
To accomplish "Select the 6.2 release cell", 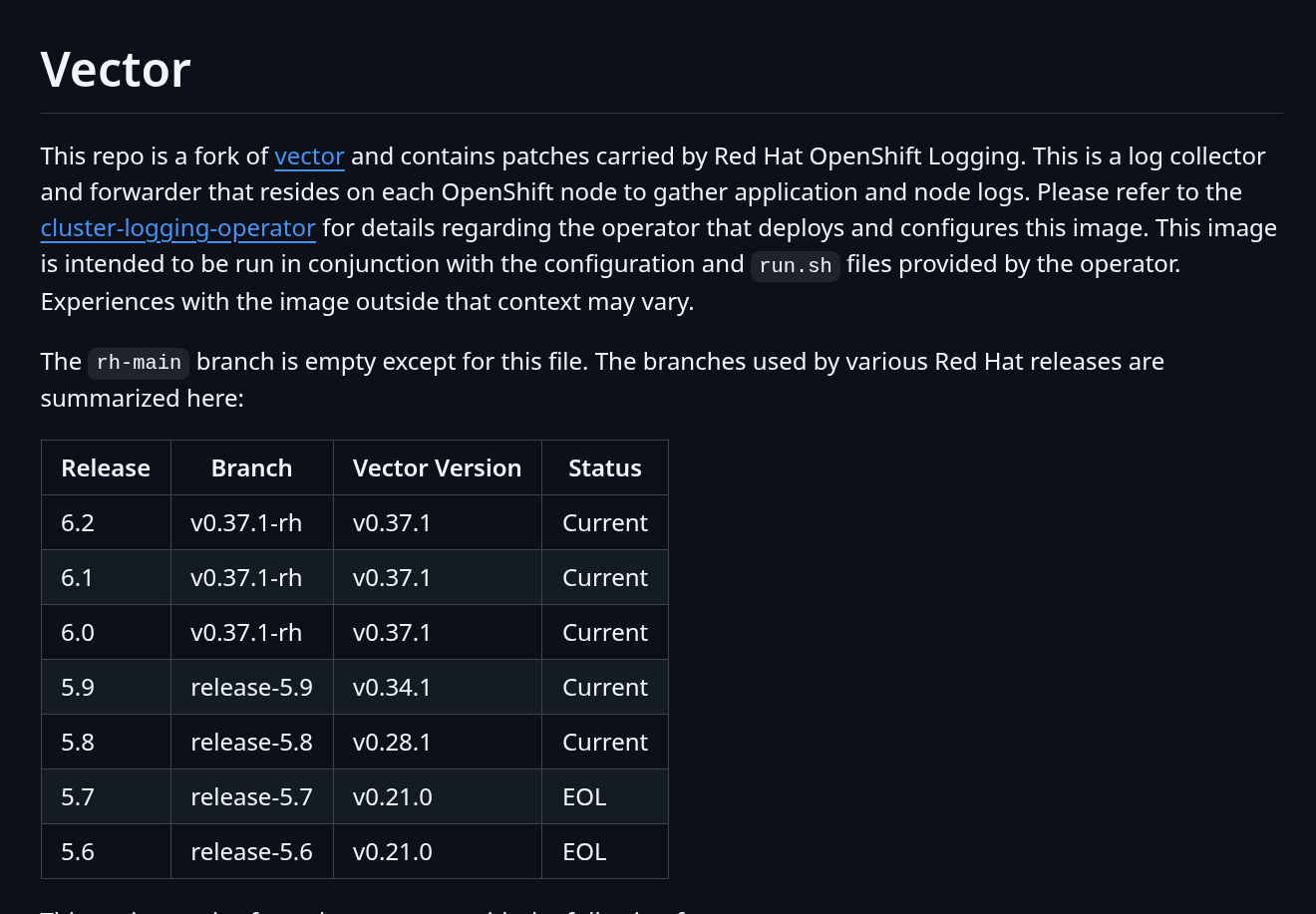I will (x=78, y=523).
